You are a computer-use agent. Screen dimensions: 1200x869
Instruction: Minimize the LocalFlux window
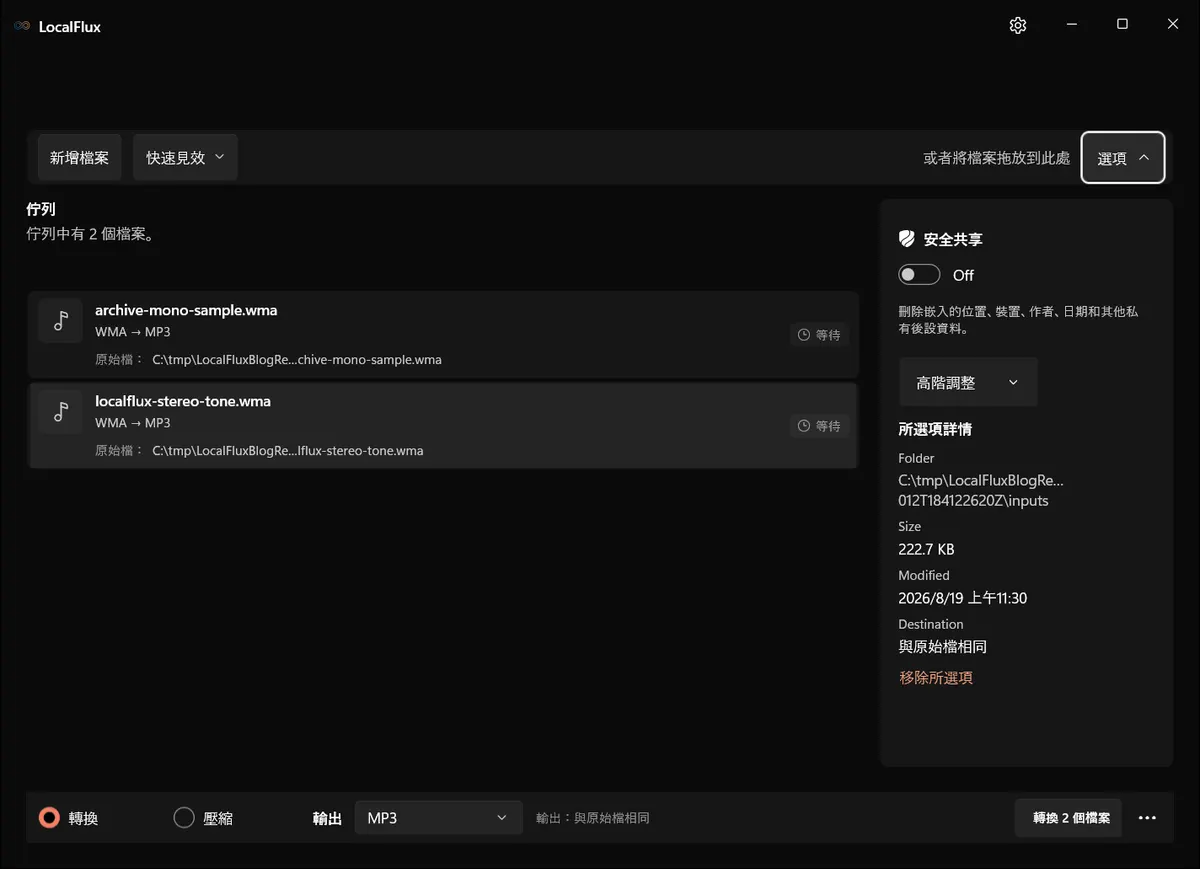[1072, 25]
